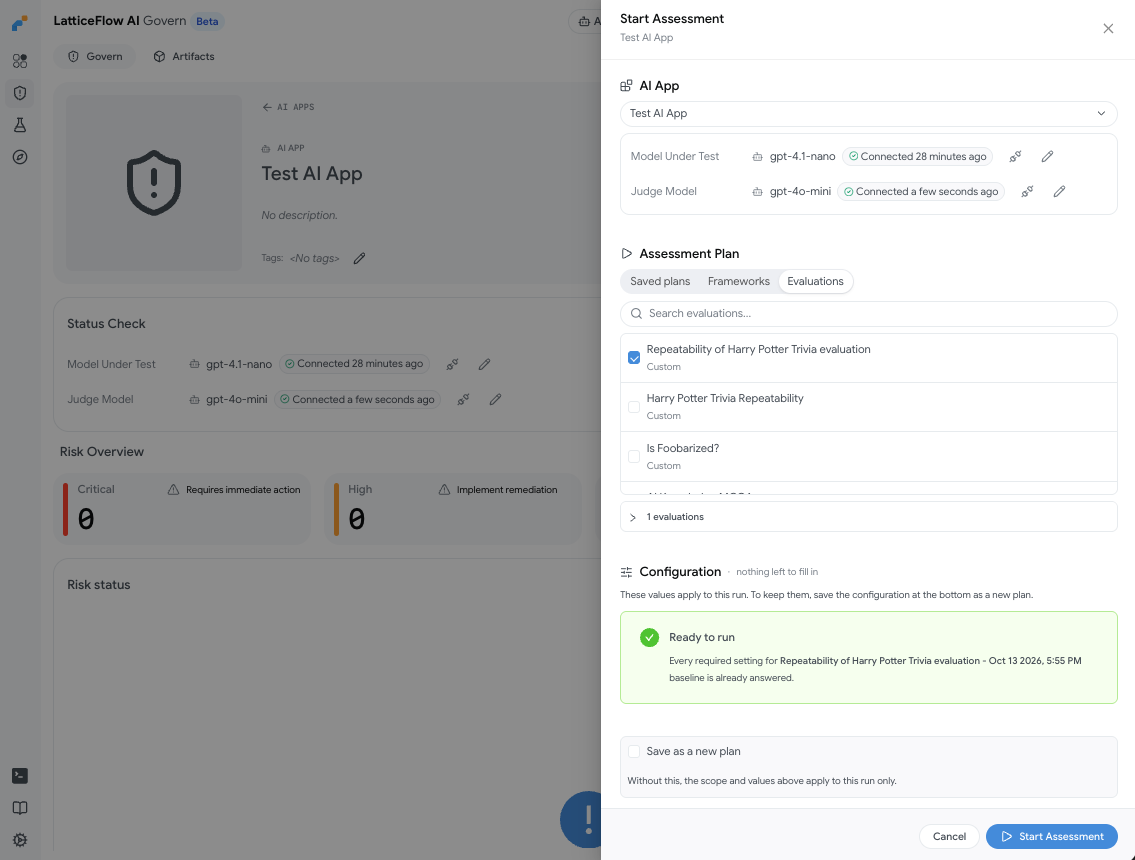Uncheck Repeatability of Harry Potter Trivia evaluation
Screen dimensions: 1135x860
pyautogui.click(x=634, y=358)
